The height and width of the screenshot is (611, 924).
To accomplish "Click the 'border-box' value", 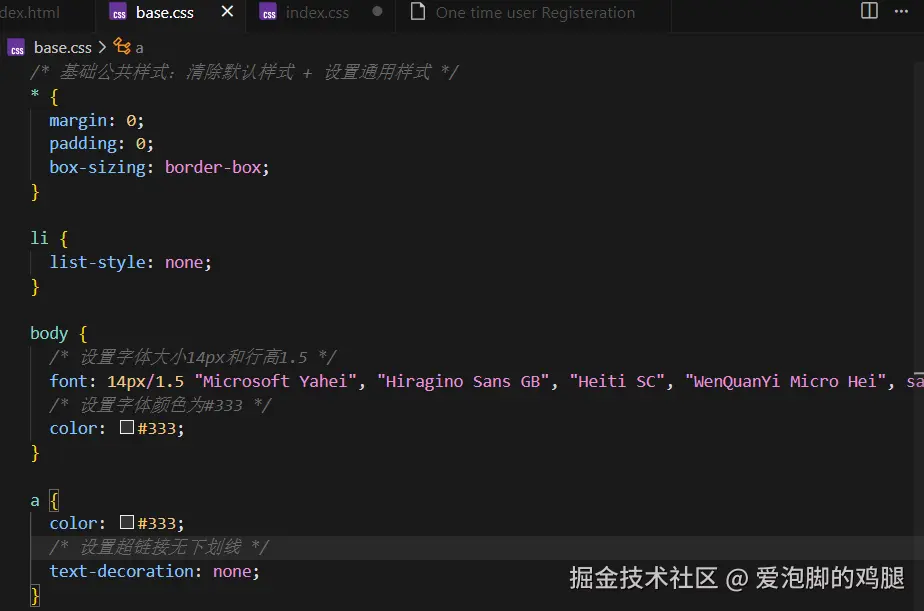I will pos(213,167).
